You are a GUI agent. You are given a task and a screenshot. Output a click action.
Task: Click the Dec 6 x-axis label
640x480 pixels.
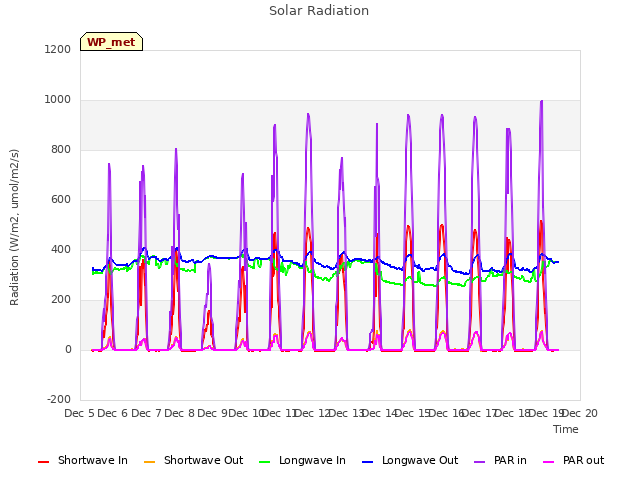click(x=113, y=413)
